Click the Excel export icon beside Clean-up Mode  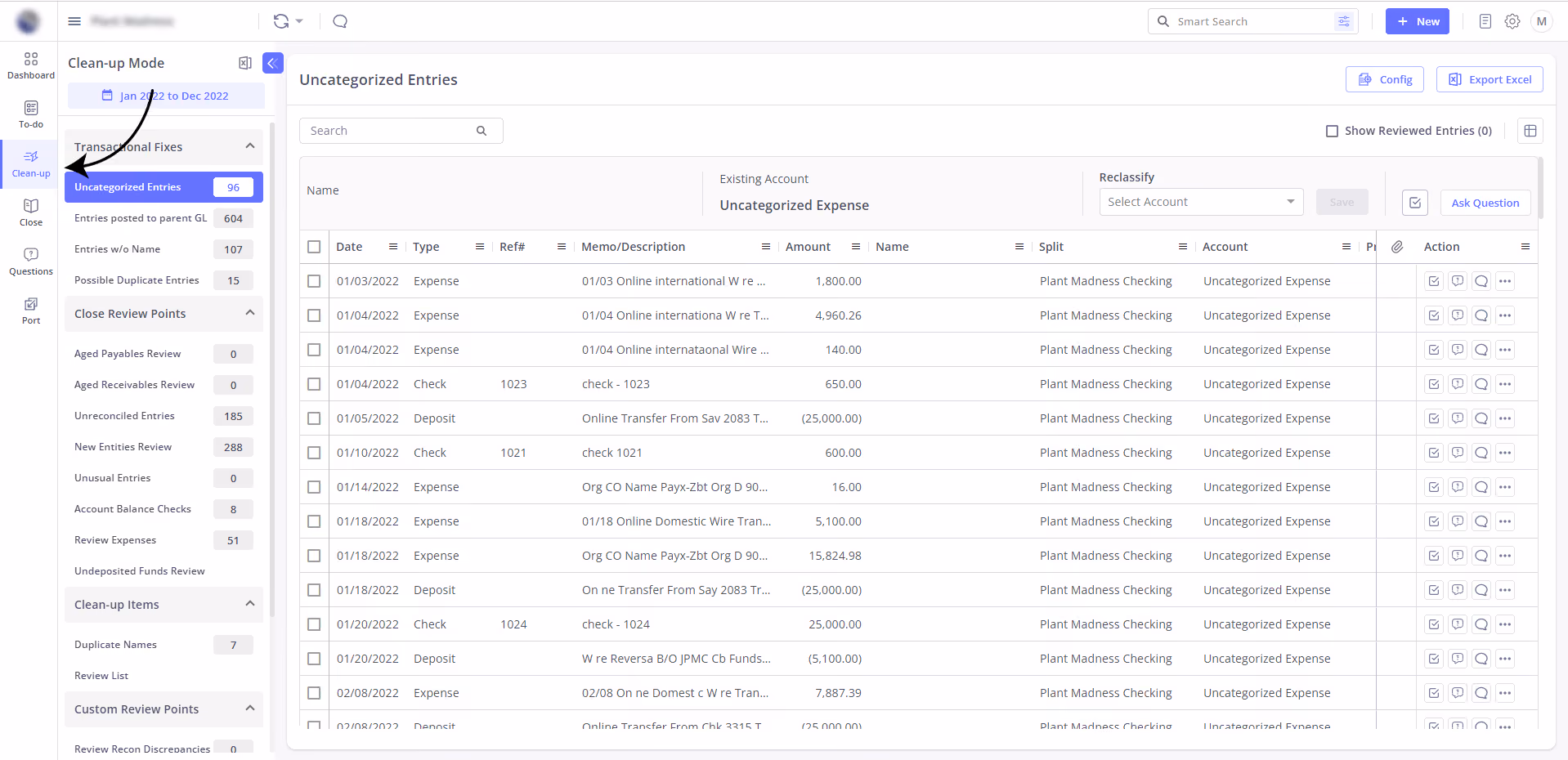click(244, 63)
